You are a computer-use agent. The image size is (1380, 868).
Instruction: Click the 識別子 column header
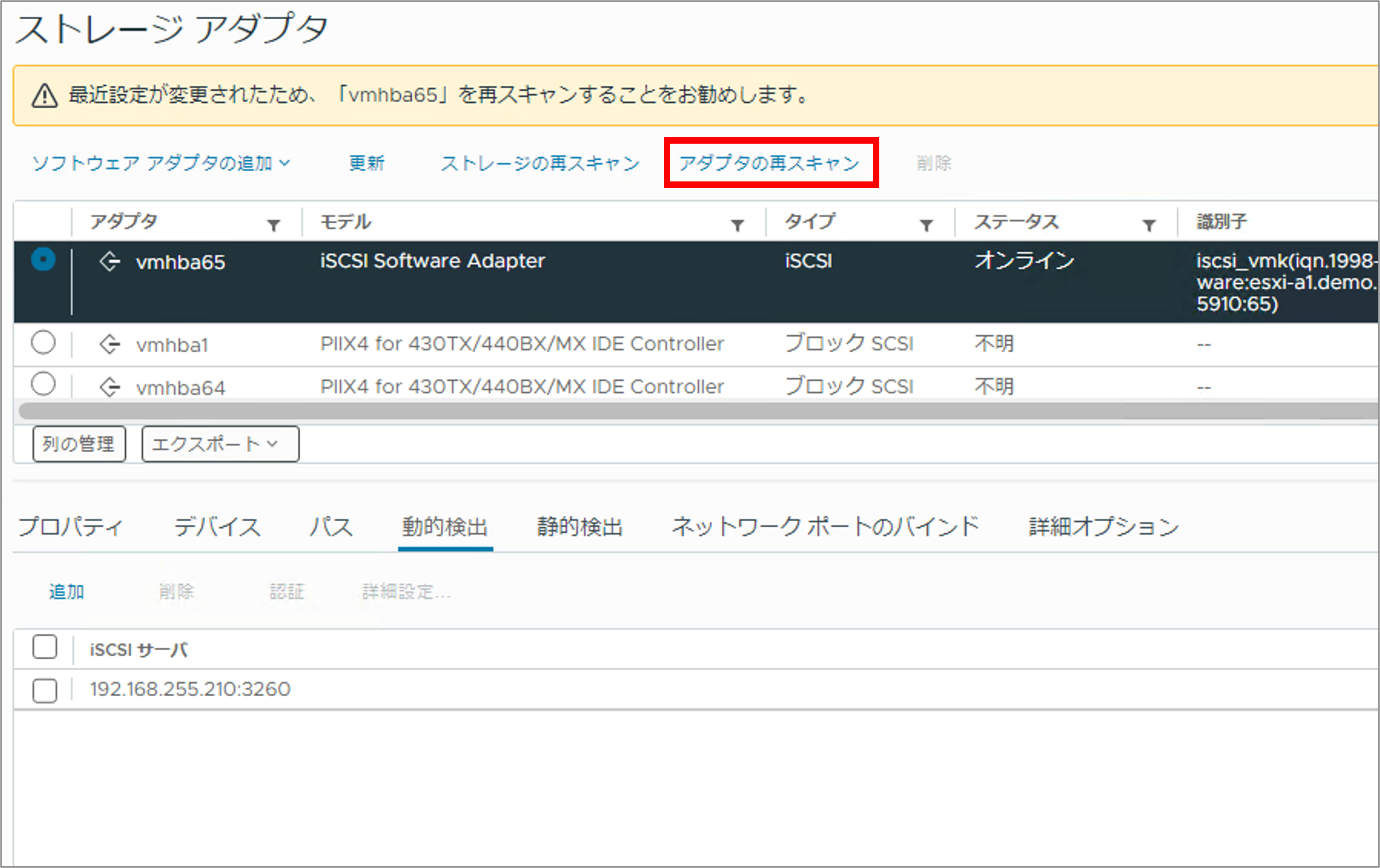click(x=1221, y=222)
